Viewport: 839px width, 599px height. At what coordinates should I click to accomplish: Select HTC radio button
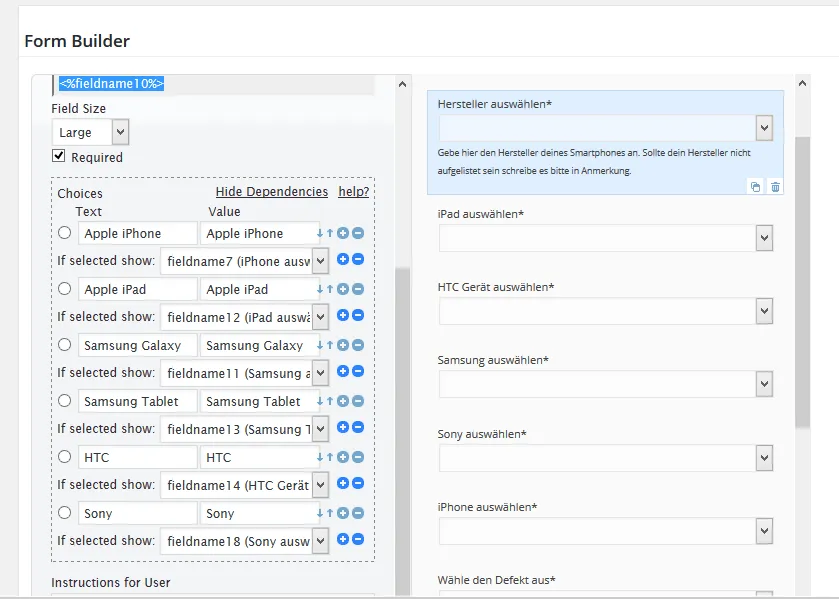coord(64,457)
